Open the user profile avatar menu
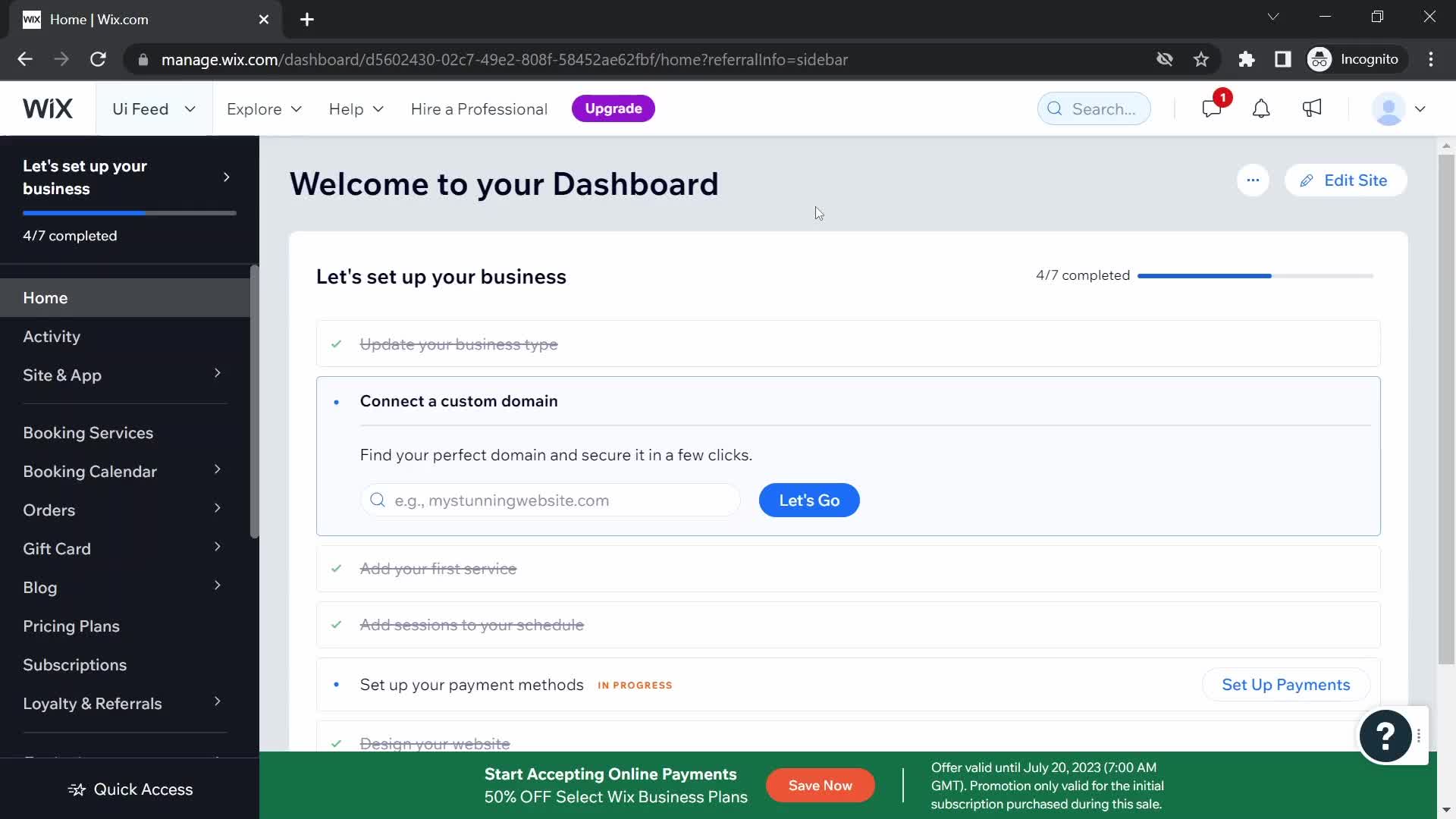The image size is (1456, 819). point(1398,108)
